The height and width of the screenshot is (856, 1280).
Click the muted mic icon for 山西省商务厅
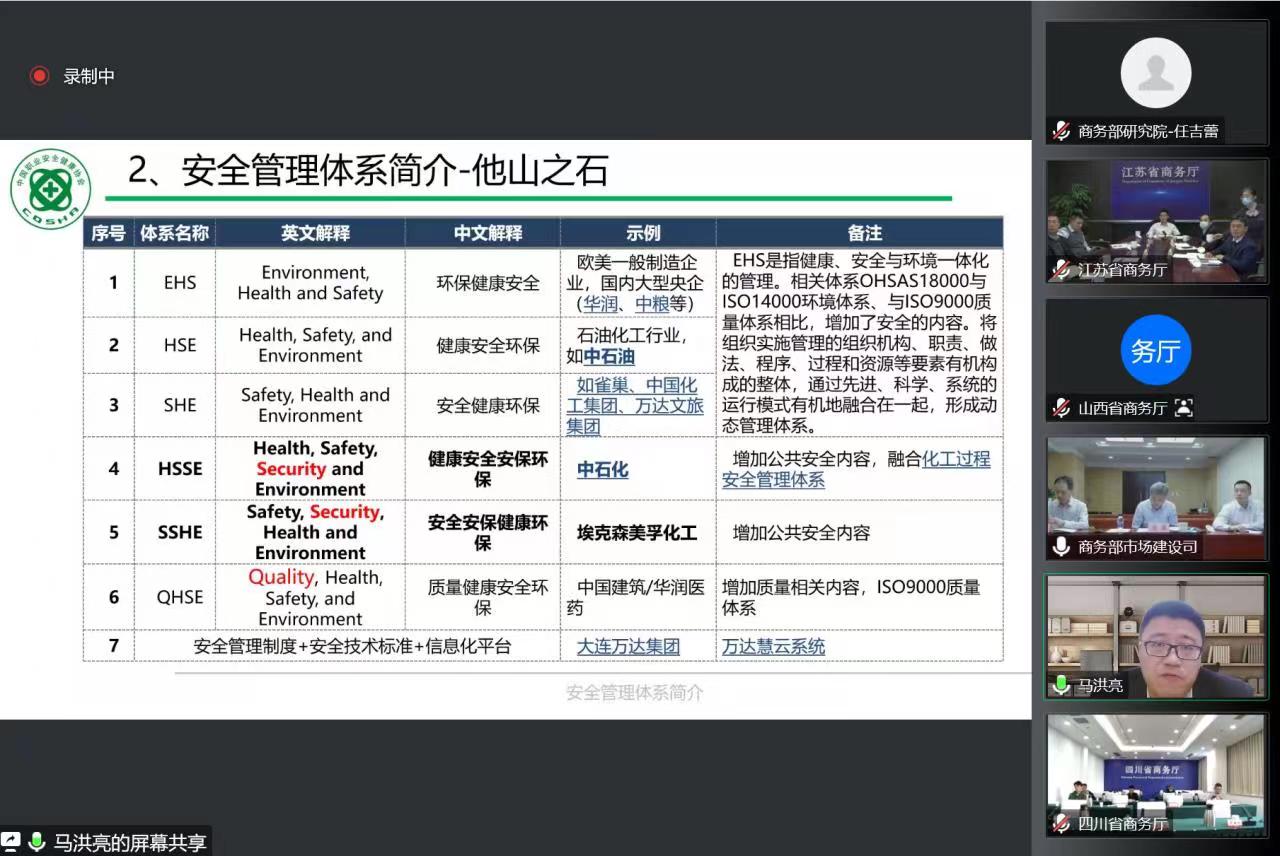point(1061,408)
